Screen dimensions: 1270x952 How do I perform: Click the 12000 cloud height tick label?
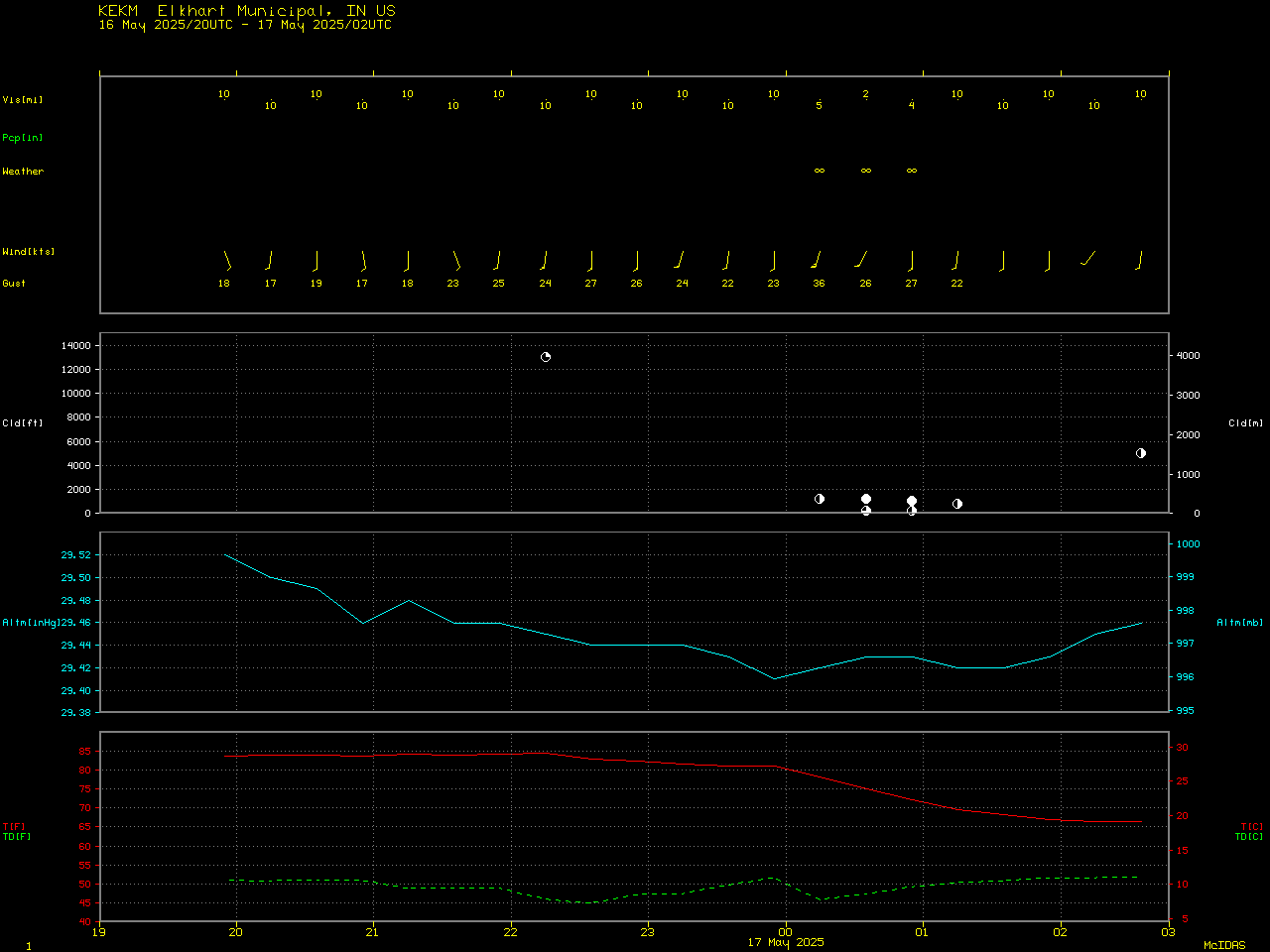(x=76, y=370)
